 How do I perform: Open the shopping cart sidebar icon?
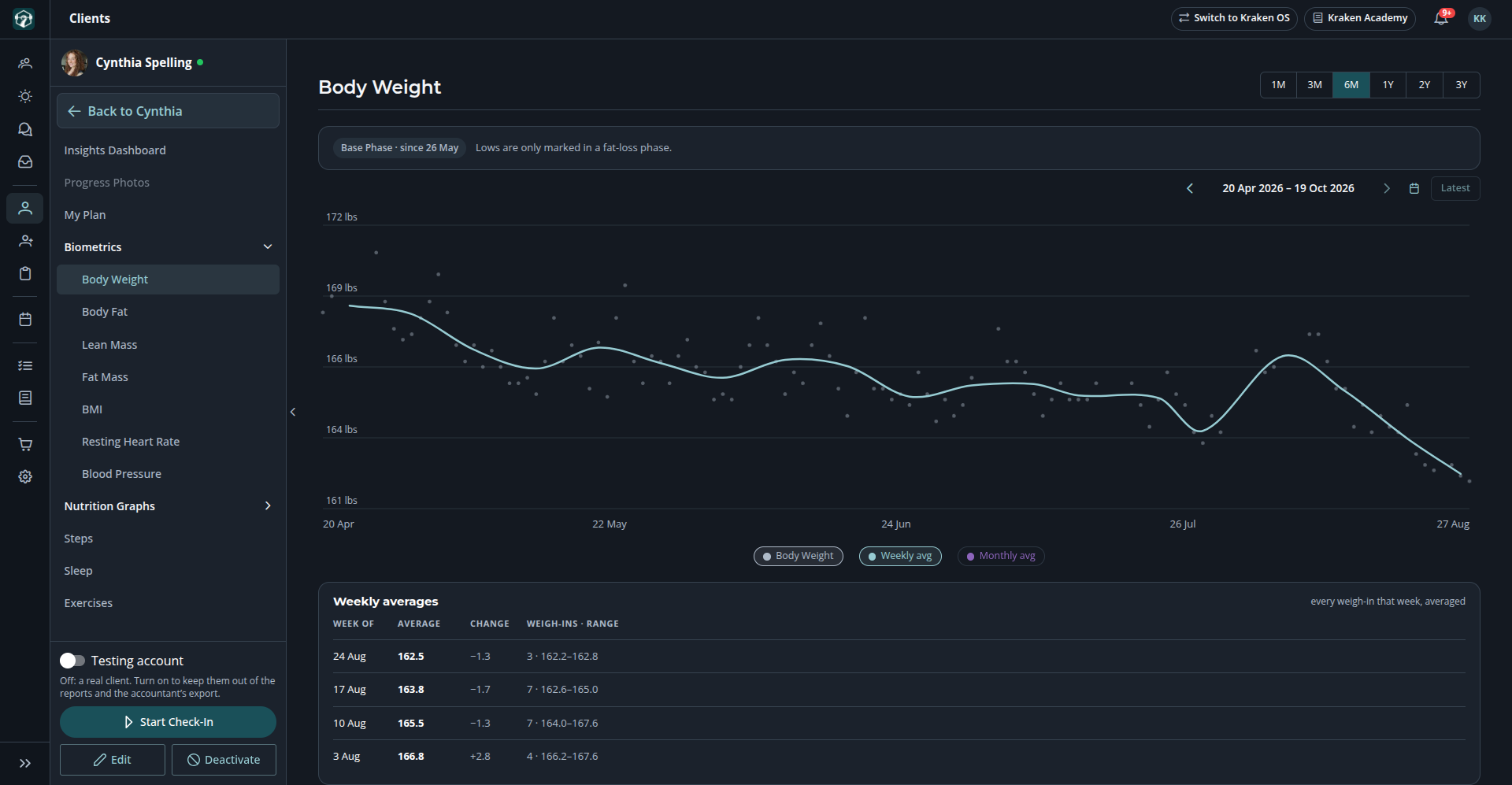click(x=25, y=444)
